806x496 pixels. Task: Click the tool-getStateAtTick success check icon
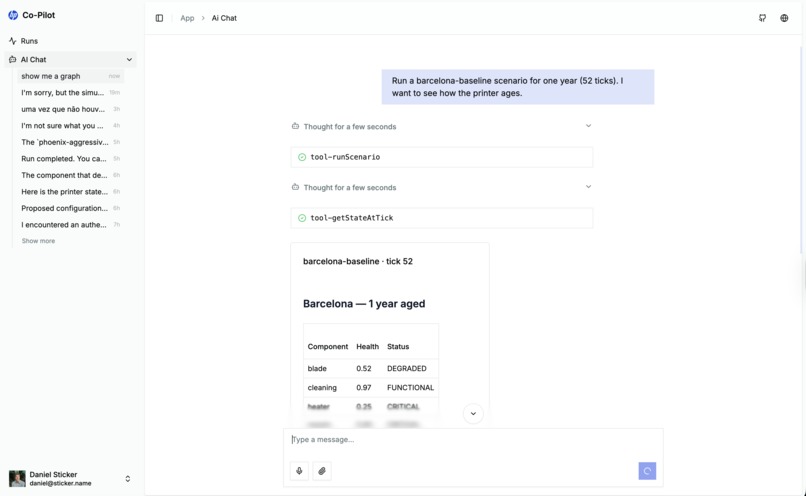(x=302, y=218)
